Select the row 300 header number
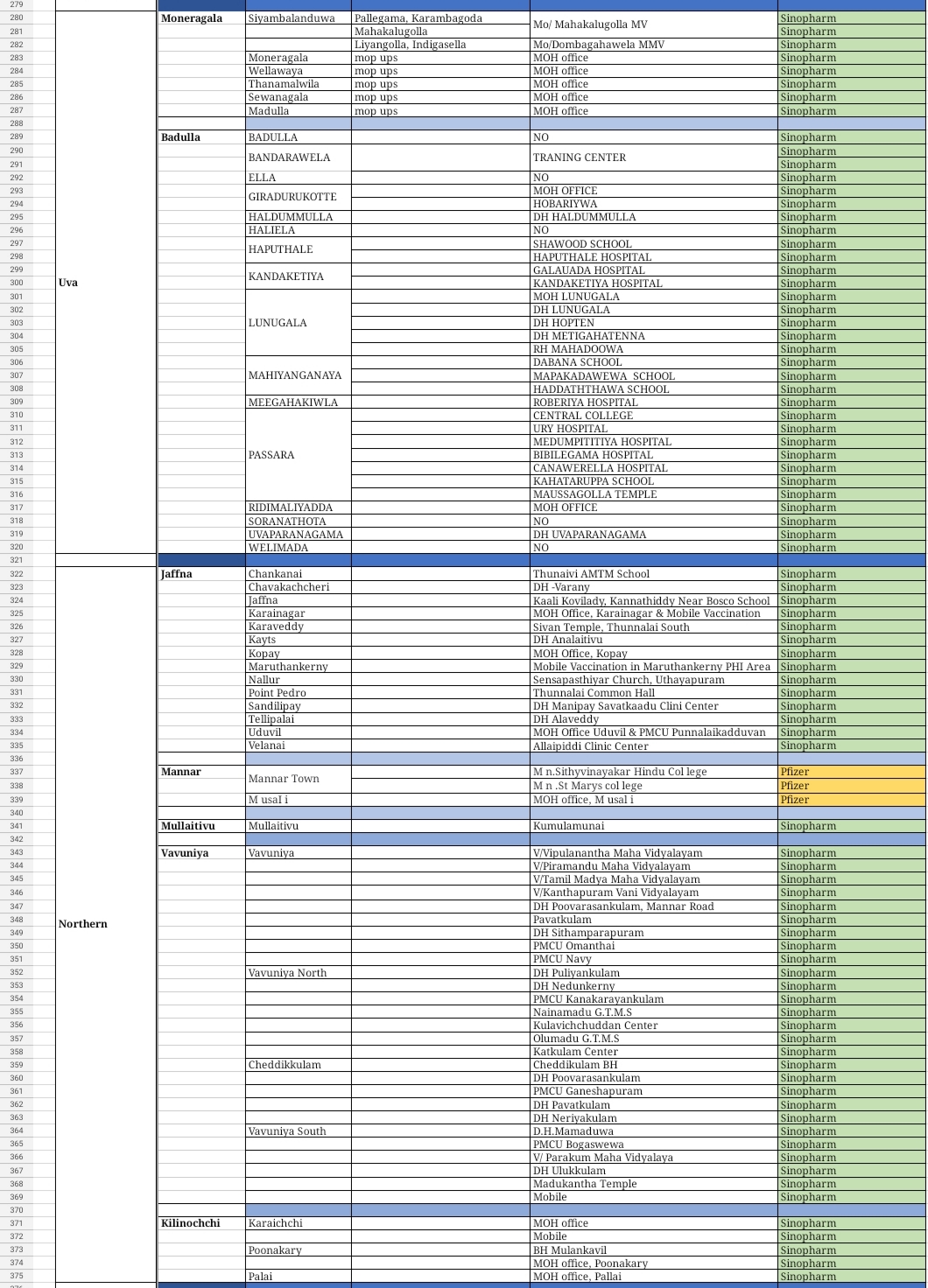928x1288 pixels. (17, 283)
